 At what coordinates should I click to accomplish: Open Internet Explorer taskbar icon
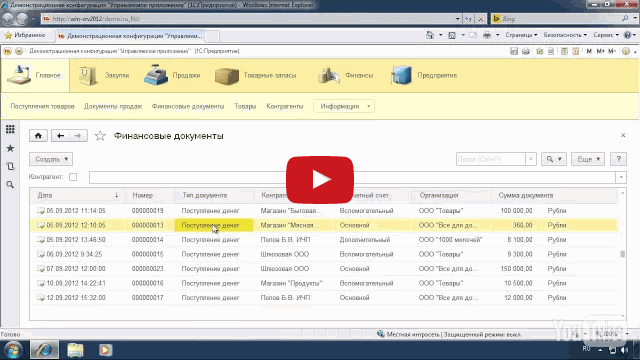[44, 350]
